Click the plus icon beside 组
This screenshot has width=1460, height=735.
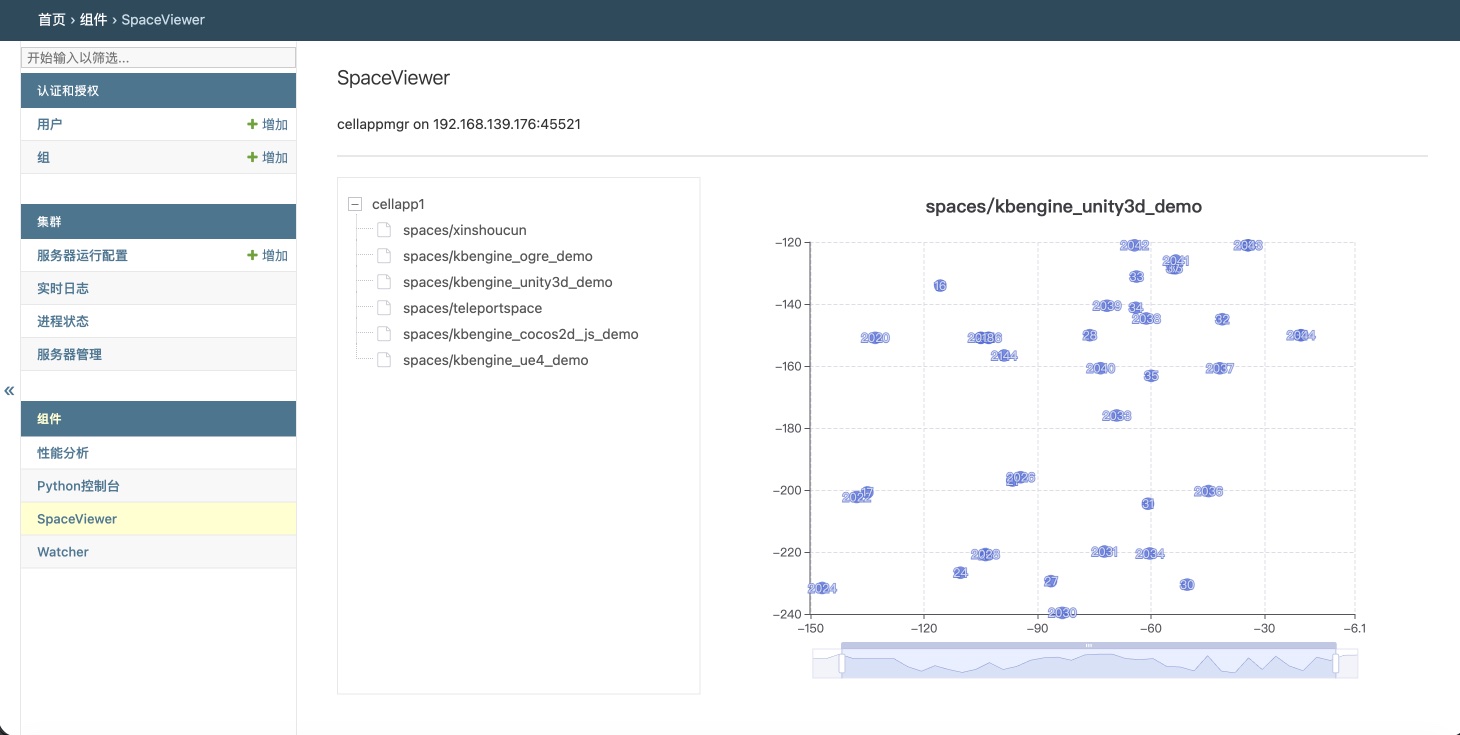[x=252, y=158]
